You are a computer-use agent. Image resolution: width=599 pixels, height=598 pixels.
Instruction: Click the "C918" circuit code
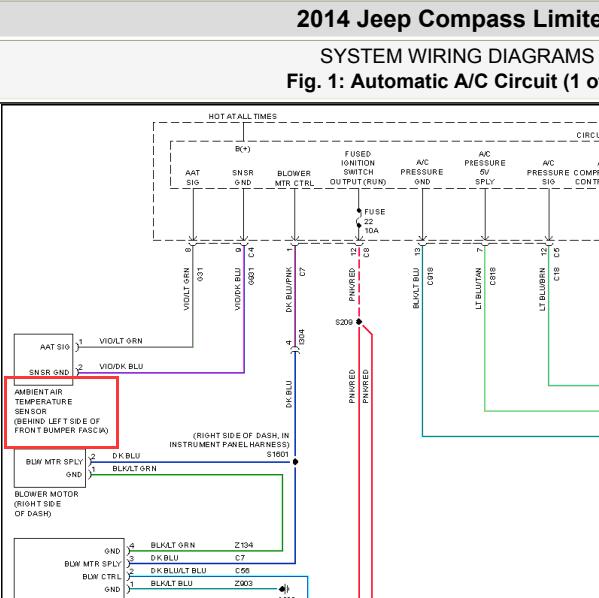tap(430, 276)
